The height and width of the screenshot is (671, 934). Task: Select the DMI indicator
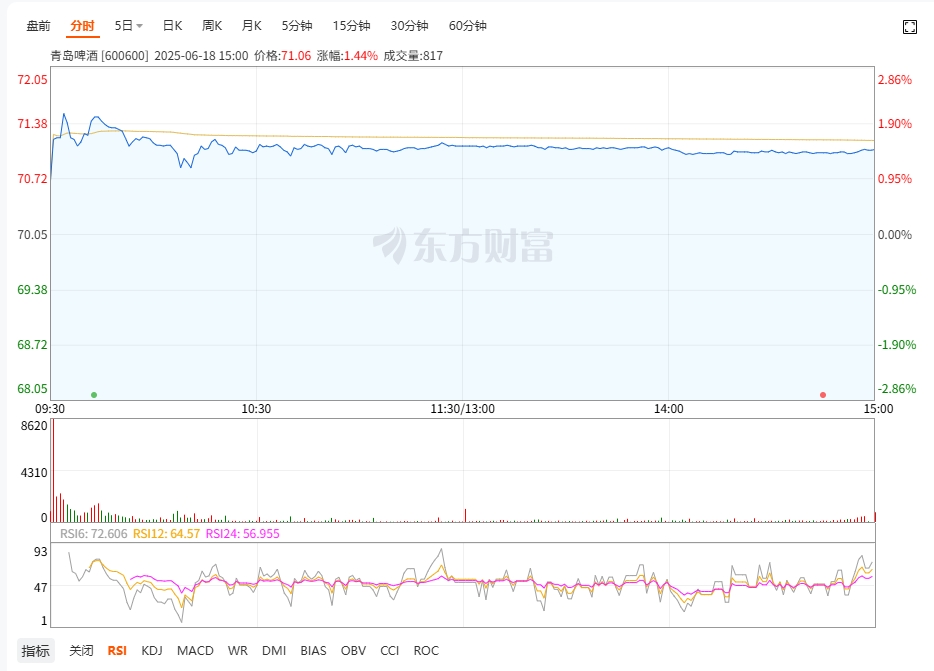click(274, 651)
